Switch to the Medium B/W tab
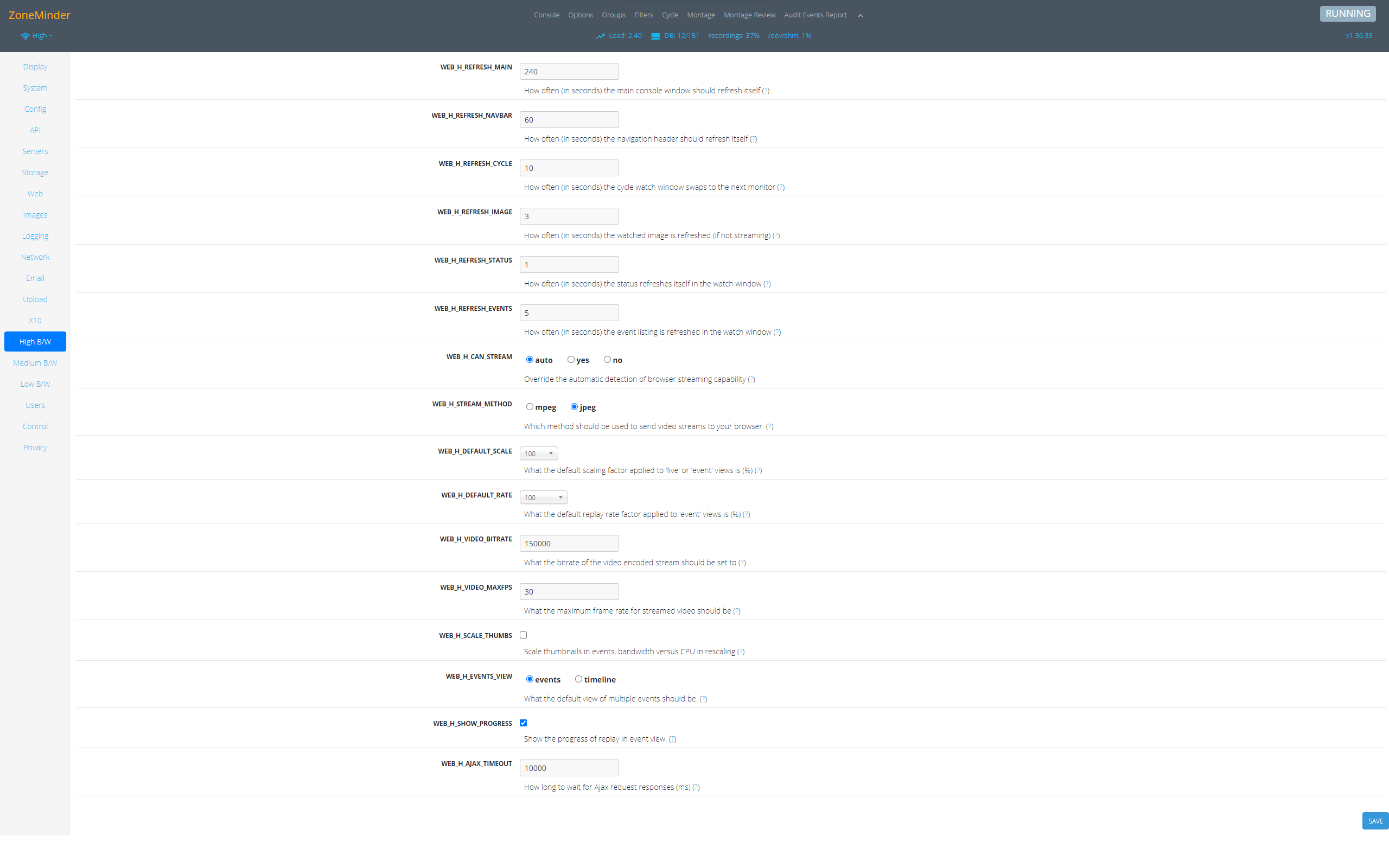The height and width of the screenshot is (868, 1389). tap(35, 363)
